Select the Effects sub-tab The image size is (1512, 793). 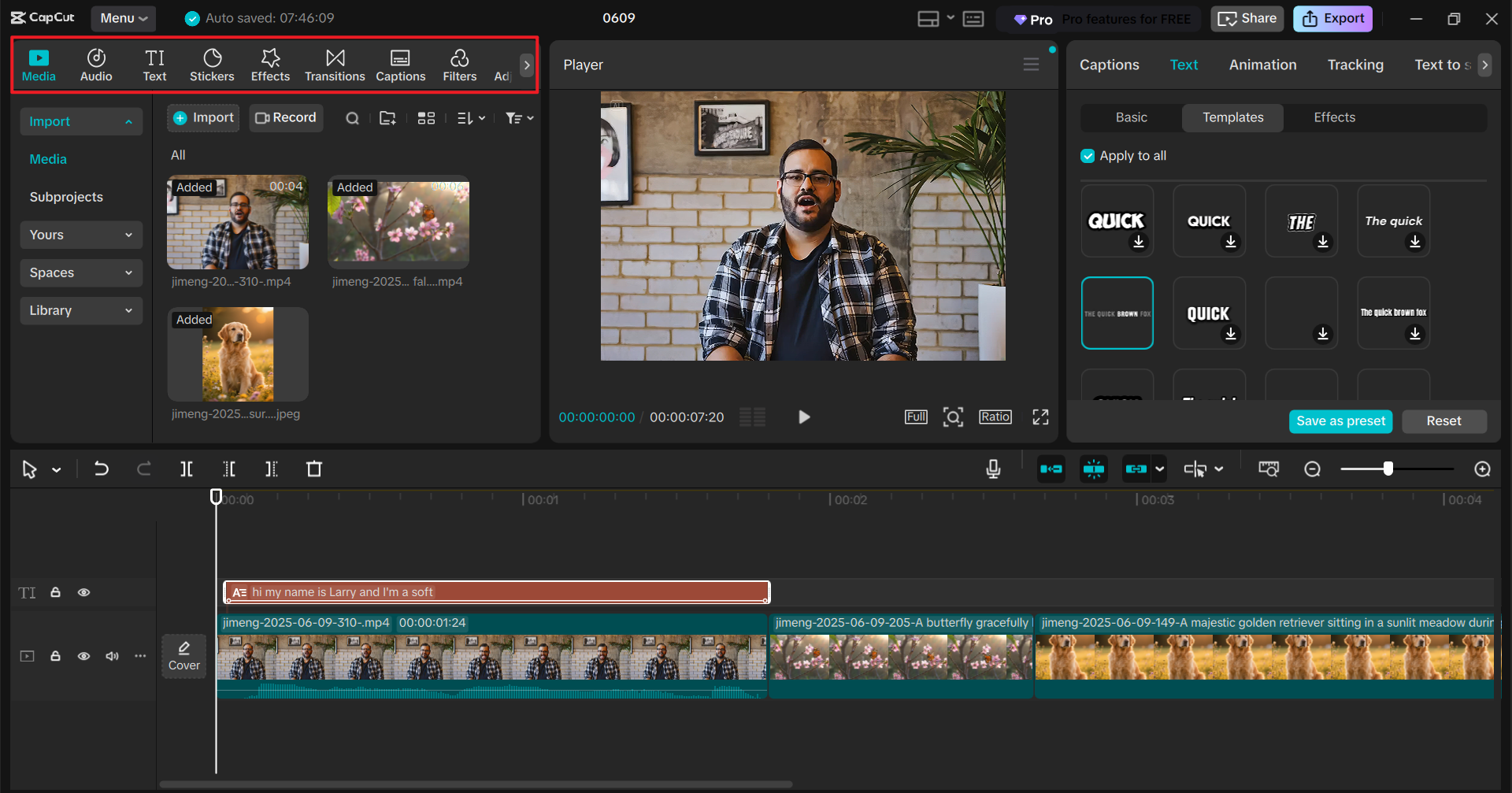click(1334, 117)
